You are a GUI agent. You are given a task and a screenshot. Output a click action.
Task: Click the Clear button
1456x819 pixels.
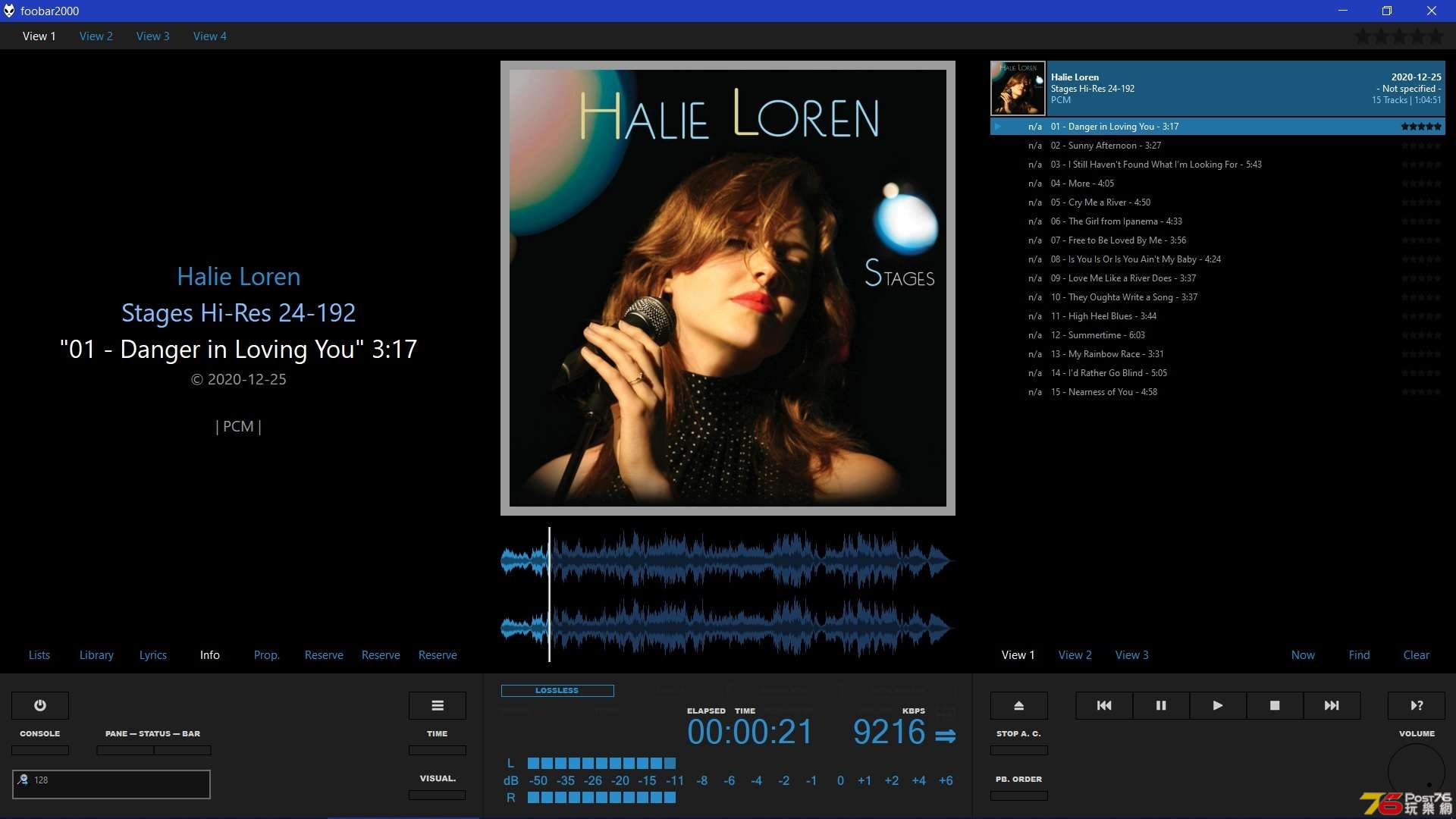pos(1417,654)
